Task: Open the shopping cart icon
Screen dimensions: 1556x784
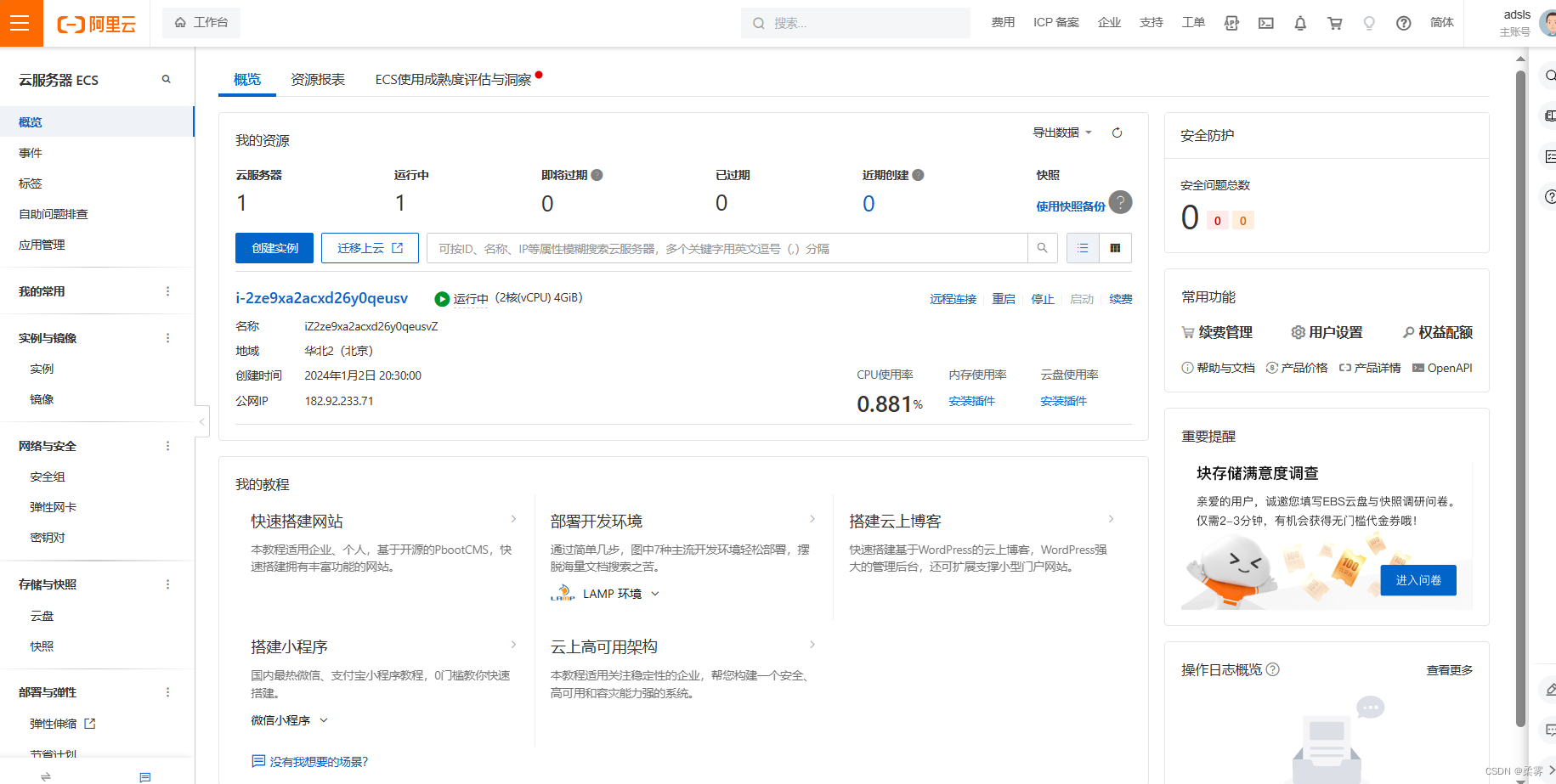Action: point(1335,23)
